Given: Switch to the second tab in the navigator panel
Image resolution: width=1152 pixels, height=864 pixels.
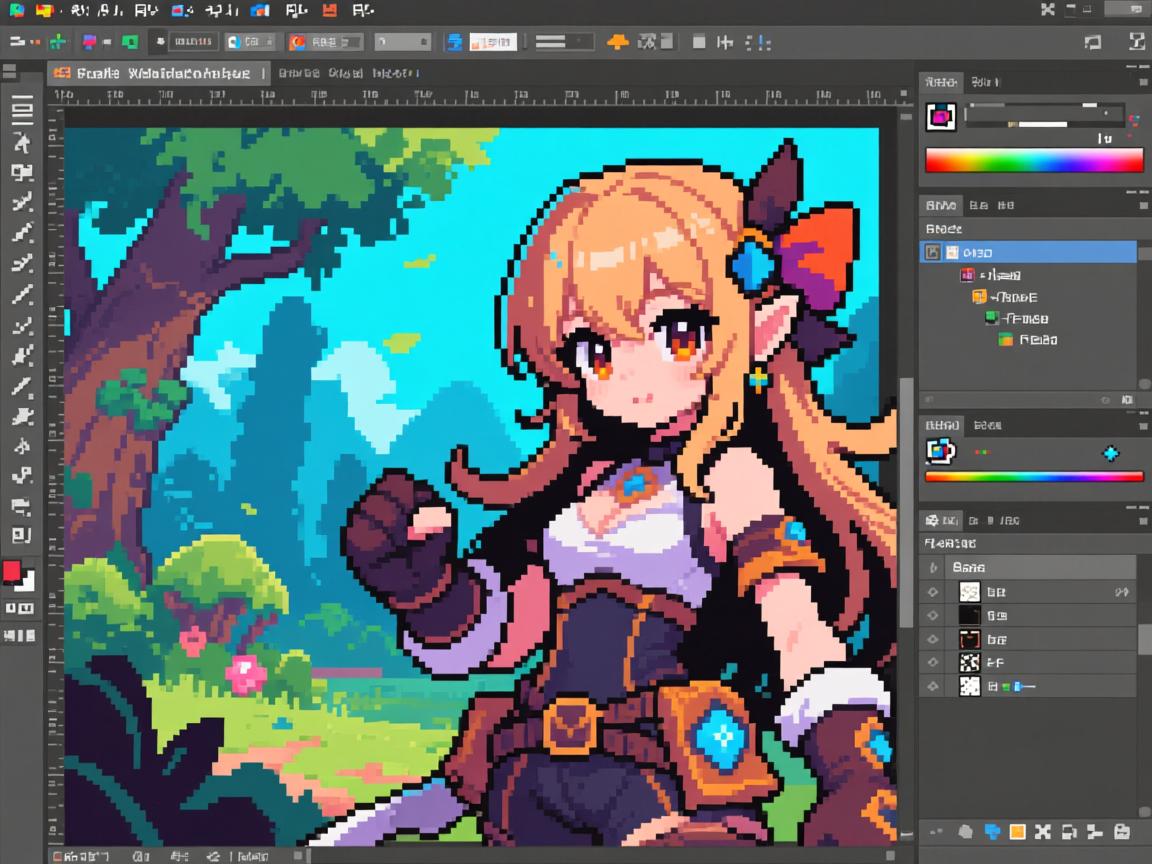Looking at the screenshot, I should (988, 82).
